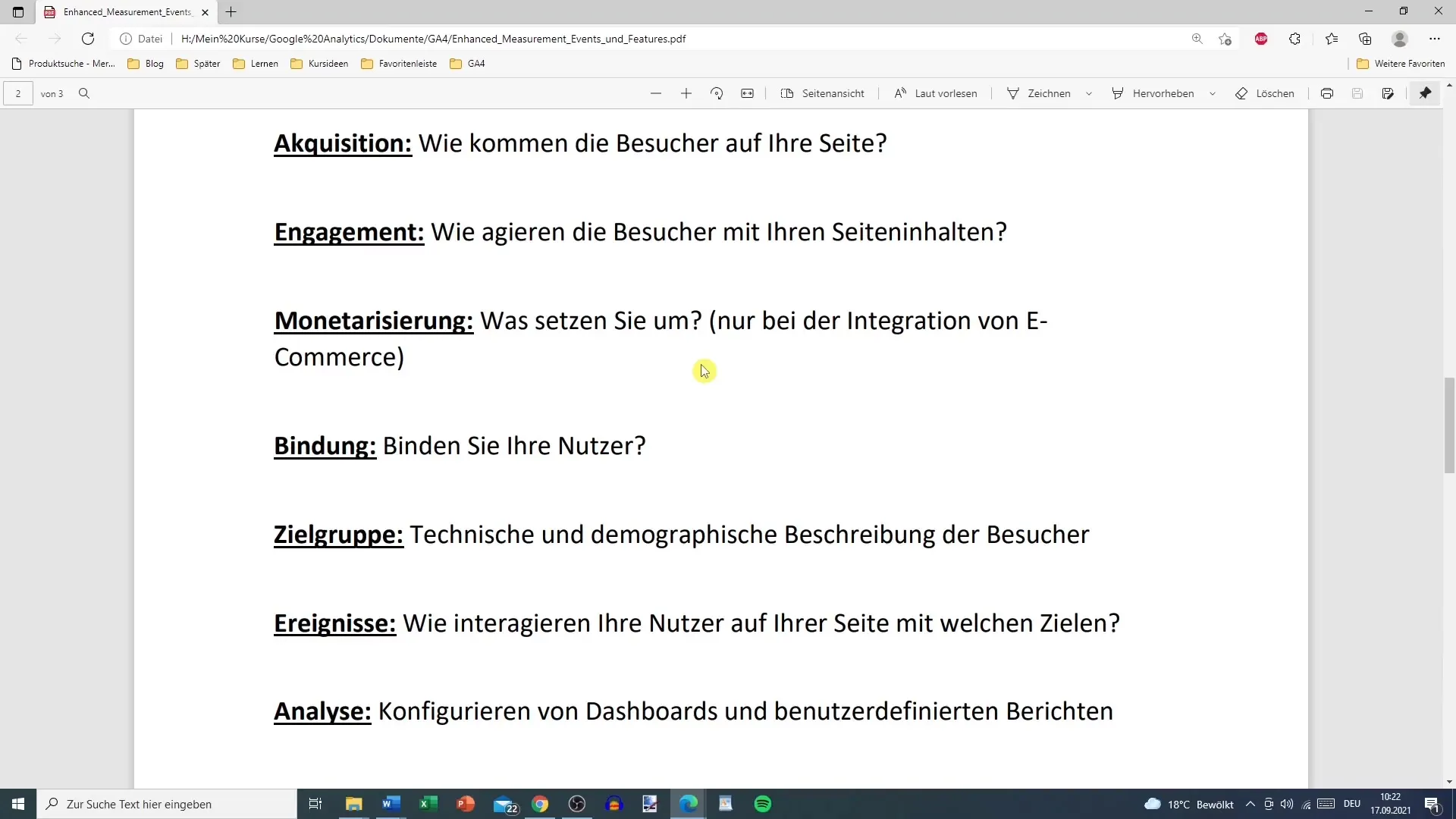This screenshot has height=819, width=1456.
Task: Activate the Hervorheben highlight tool
Action: point(1153,93)
